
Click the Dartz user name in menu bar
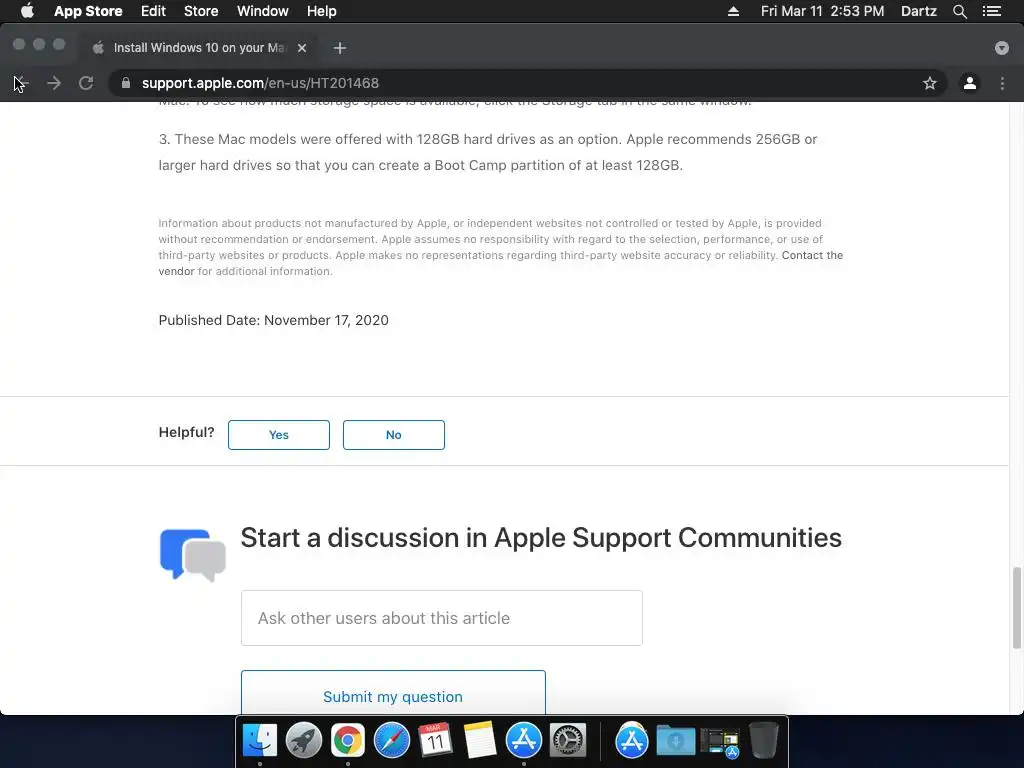[x=919, y=11]
